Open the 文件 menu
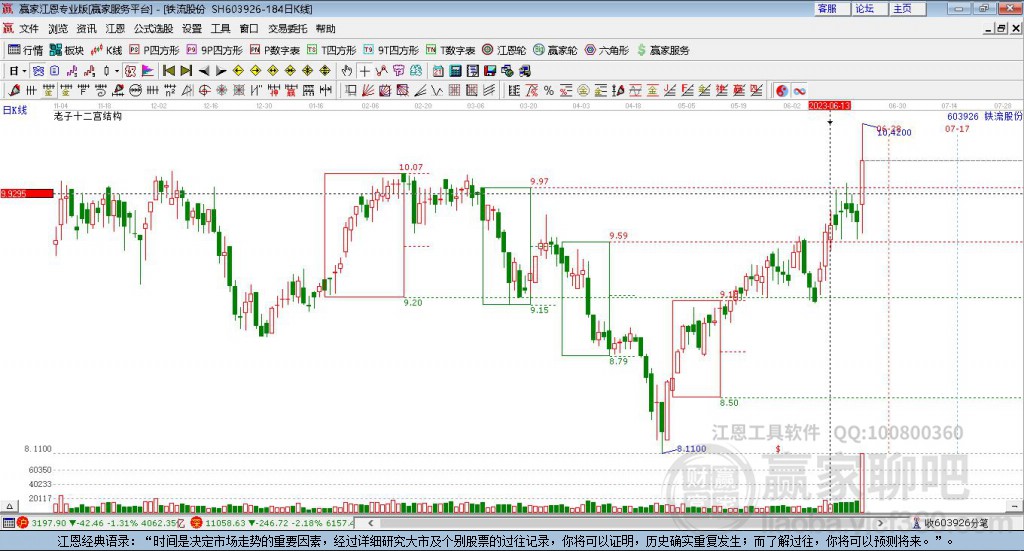This screenshot has width=1024, height=551. pyautogui.click(x=29, y=29)
